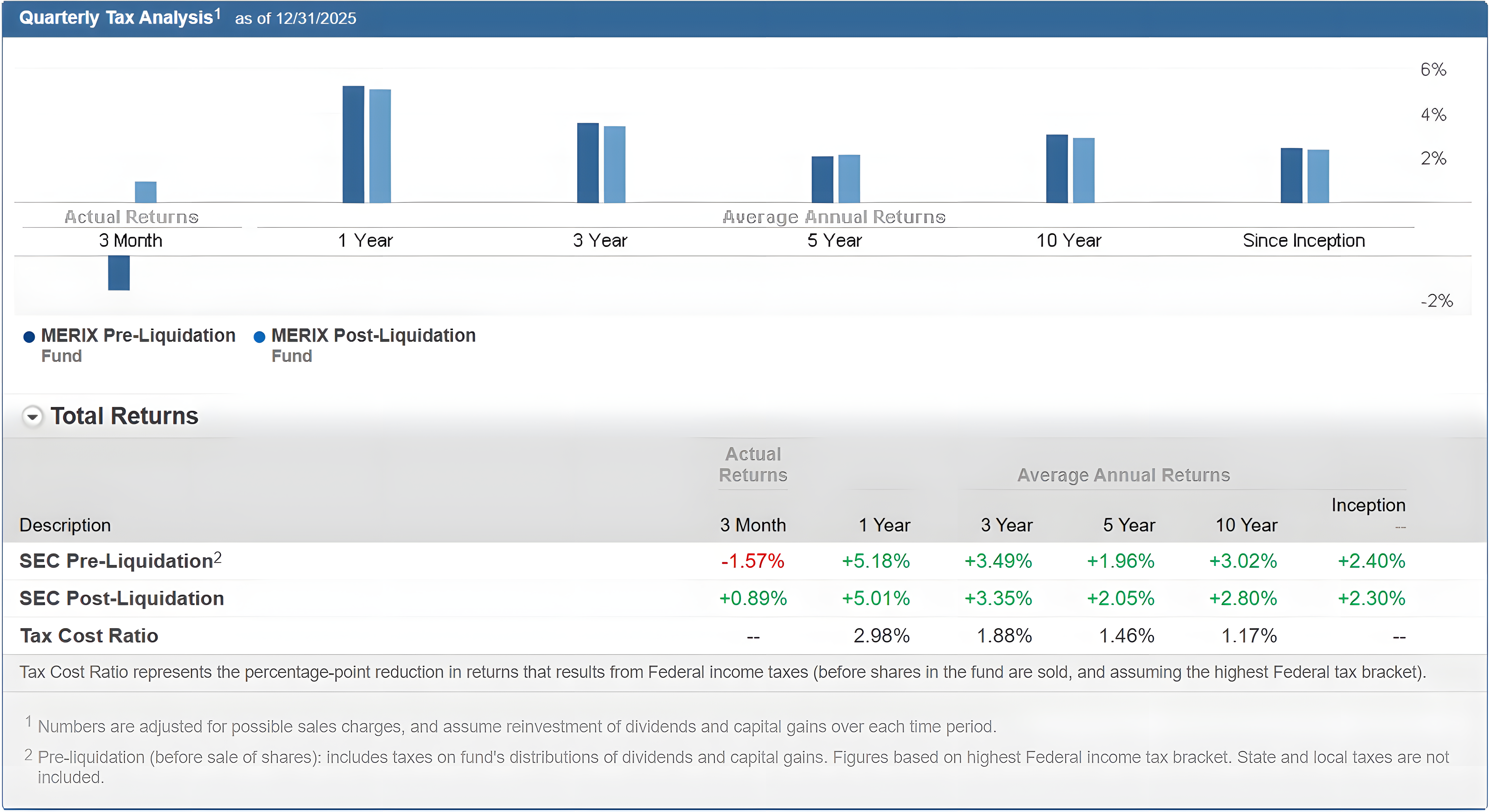Click the 1 Year light blue bar
Image resolution: width=1490 pixels, height=812 pixels.
click(380, 146)
